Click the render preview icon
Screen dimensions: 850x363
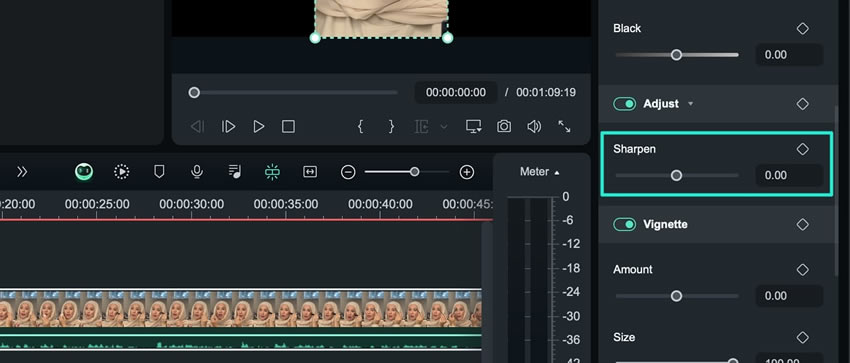121,172
